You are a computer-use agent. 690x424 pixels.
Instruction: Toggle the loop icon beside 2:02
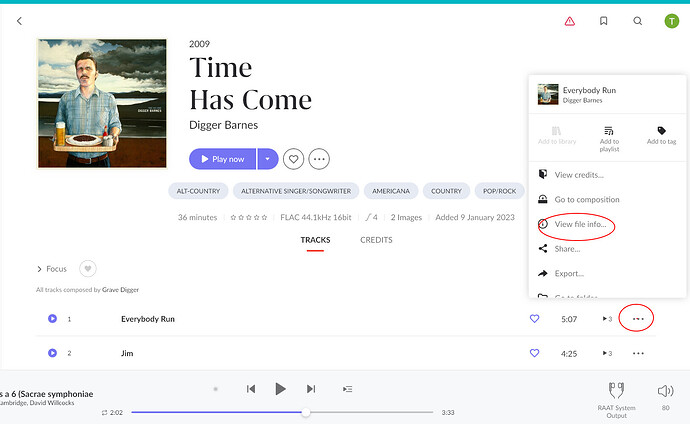104,413
